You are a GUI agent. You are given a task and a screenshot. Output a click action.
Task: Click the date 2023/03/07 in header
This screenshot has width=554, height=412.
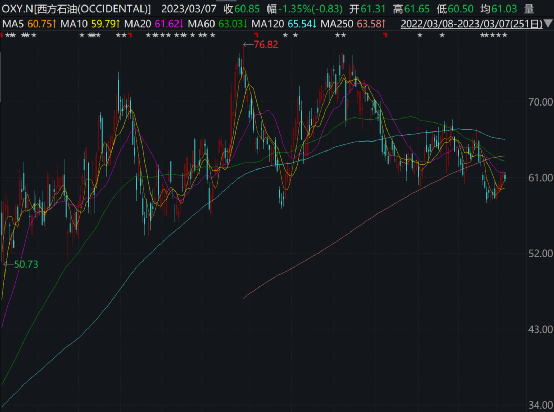pos(189,9)
